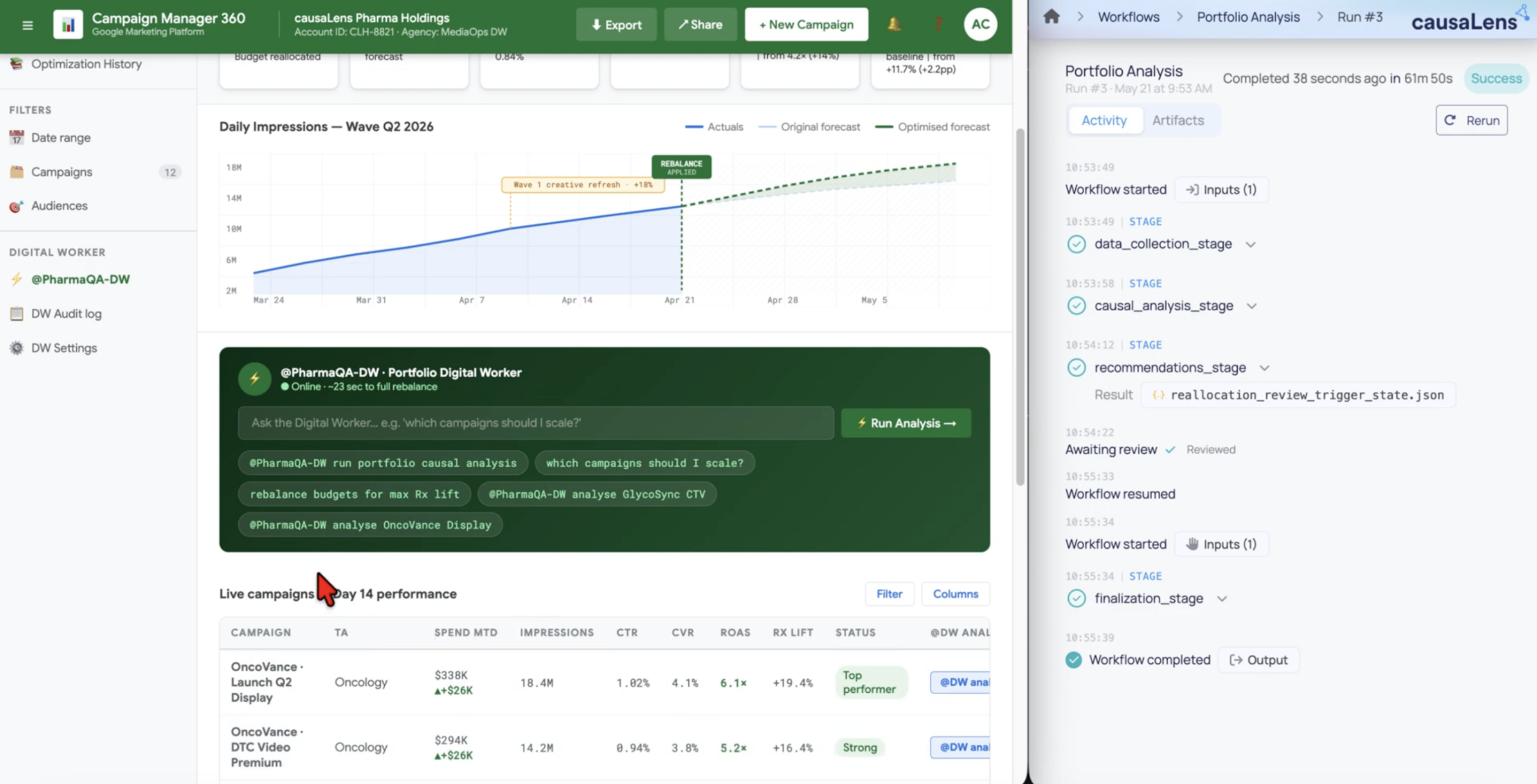1537x784 pixels.
Task: Select 'analyse OncoVance Display' suggestion chip
Action: pos(370,525)
